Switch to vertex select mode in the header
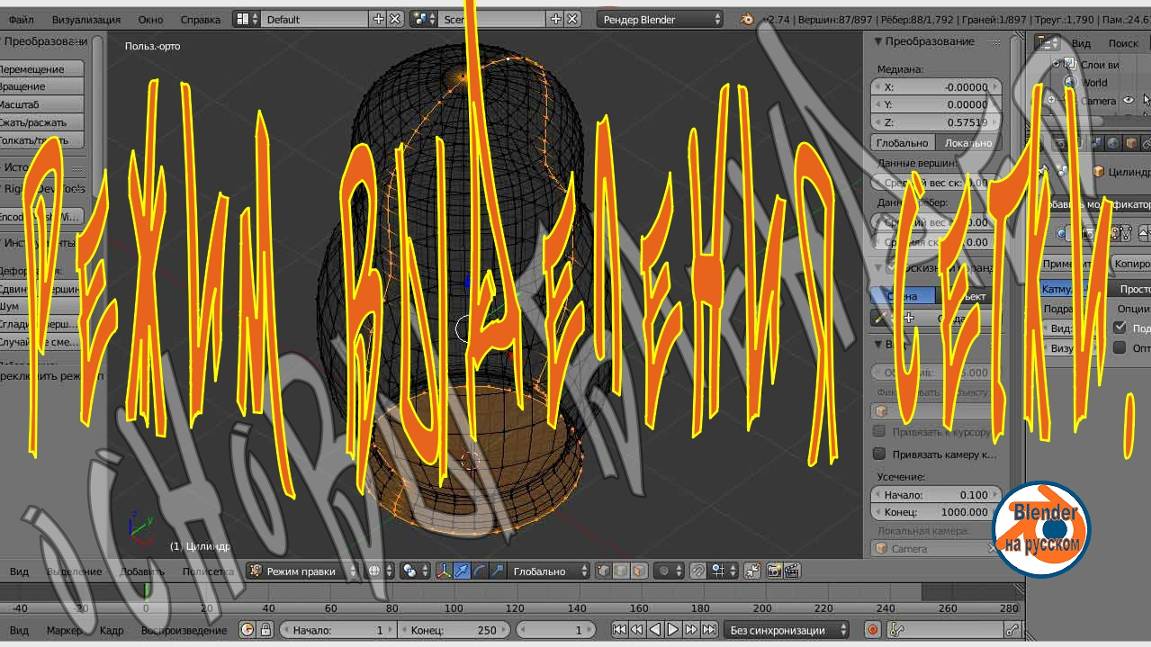Image resolution: width=1151 pixels, height=647 pixels. point(602,570)
